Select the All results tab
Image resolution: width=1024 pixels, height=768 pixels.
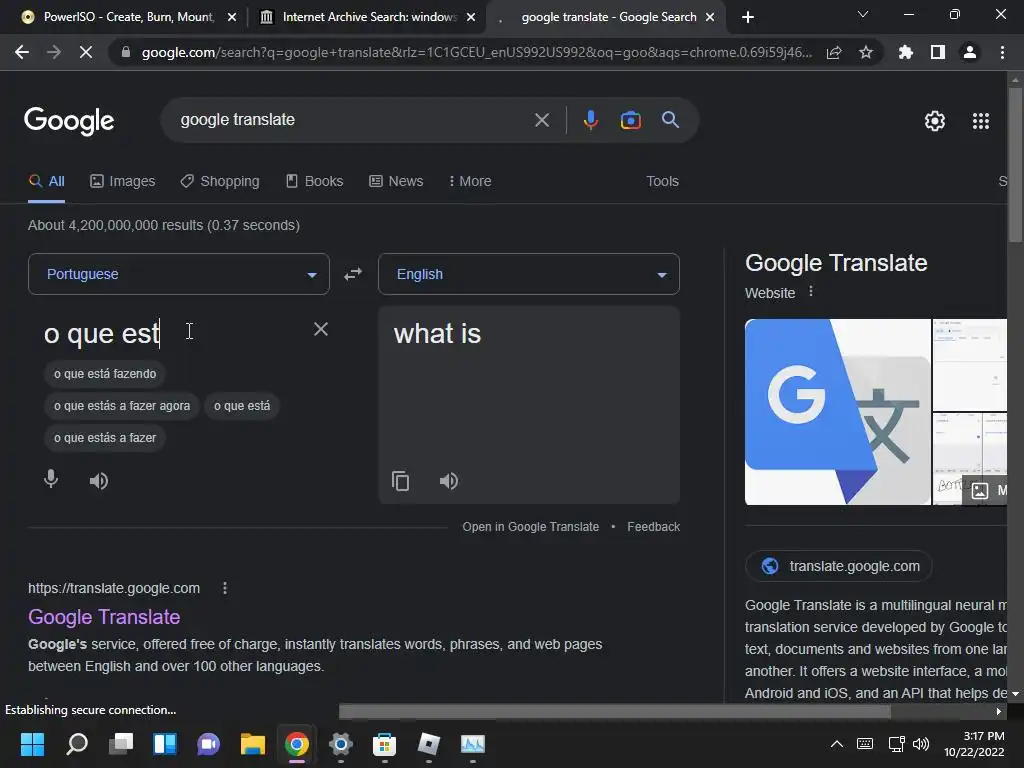point(46,181)
